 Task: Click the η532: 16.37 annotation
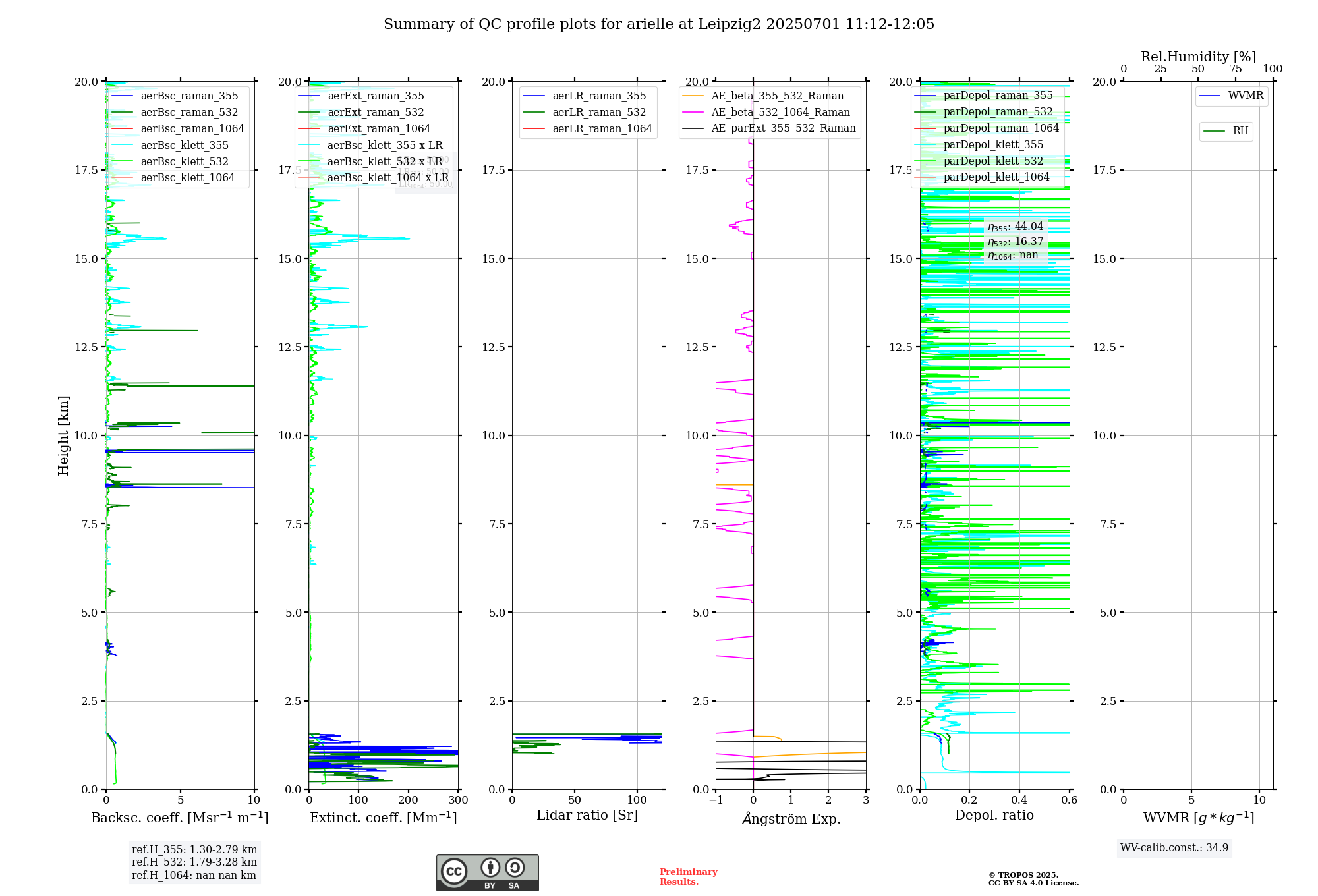pyautogui.click(x=1016, y=242)
